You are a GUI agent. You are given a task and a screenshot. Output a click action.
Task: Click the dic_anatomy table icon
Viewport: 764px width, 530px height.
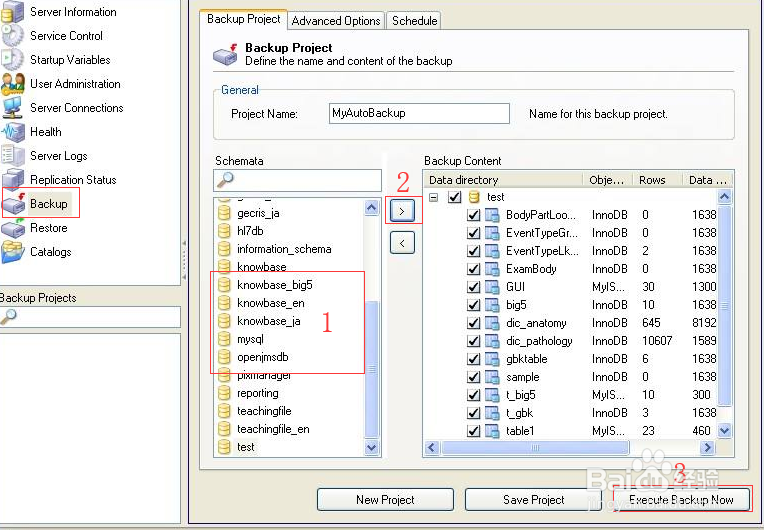[492, 323]
